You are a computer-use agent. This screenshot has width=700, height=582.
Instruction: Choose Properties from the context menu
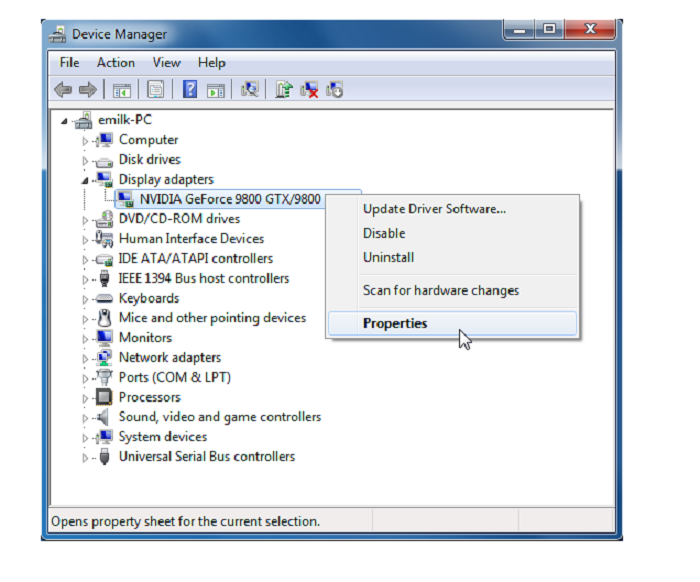[x=452, y=323]
